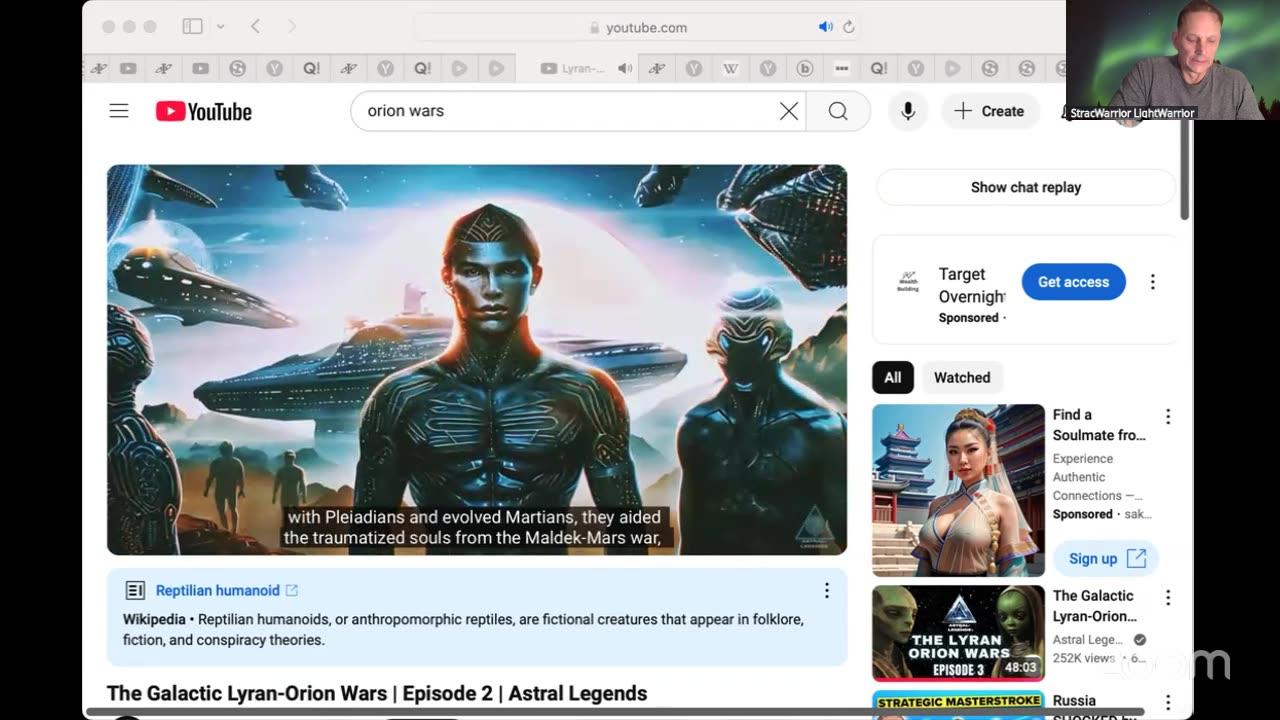Click the article icon in the Wikipedia info panel
1280x720 pixels.
[x=135, y=590]
